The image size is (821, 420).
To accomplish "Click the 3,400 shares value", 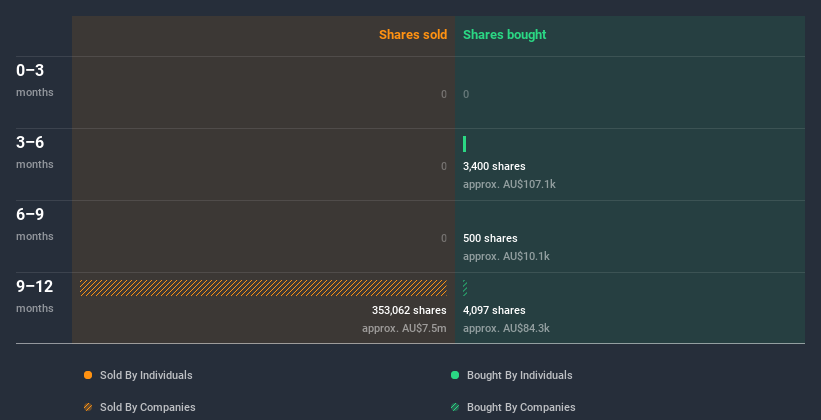I will click(494, 167).
